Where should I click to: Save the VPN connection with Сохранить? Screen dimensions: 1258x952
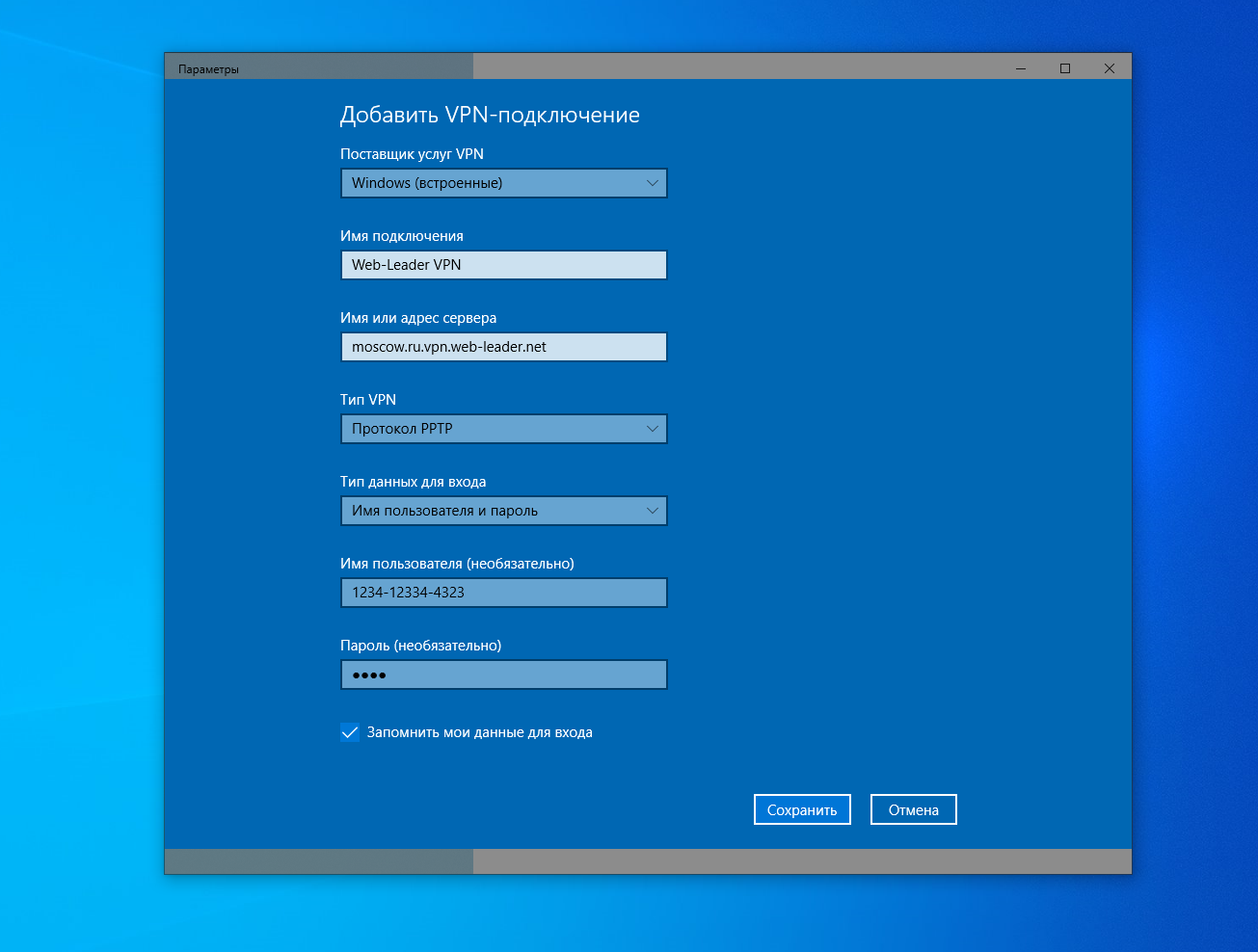coord(801,808)
